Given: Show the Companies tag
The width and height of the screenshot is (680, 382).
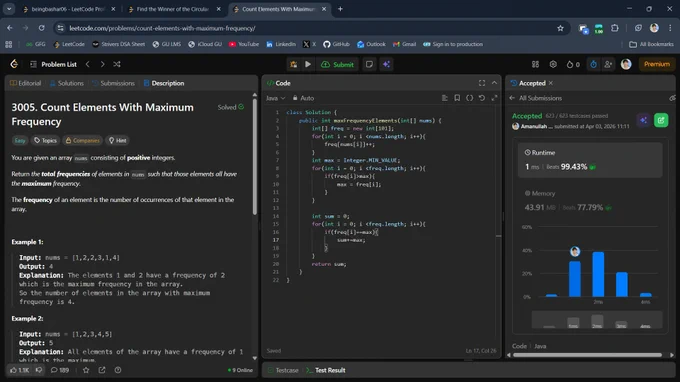Looking at the screenshot, I should [x=82, y=140].
